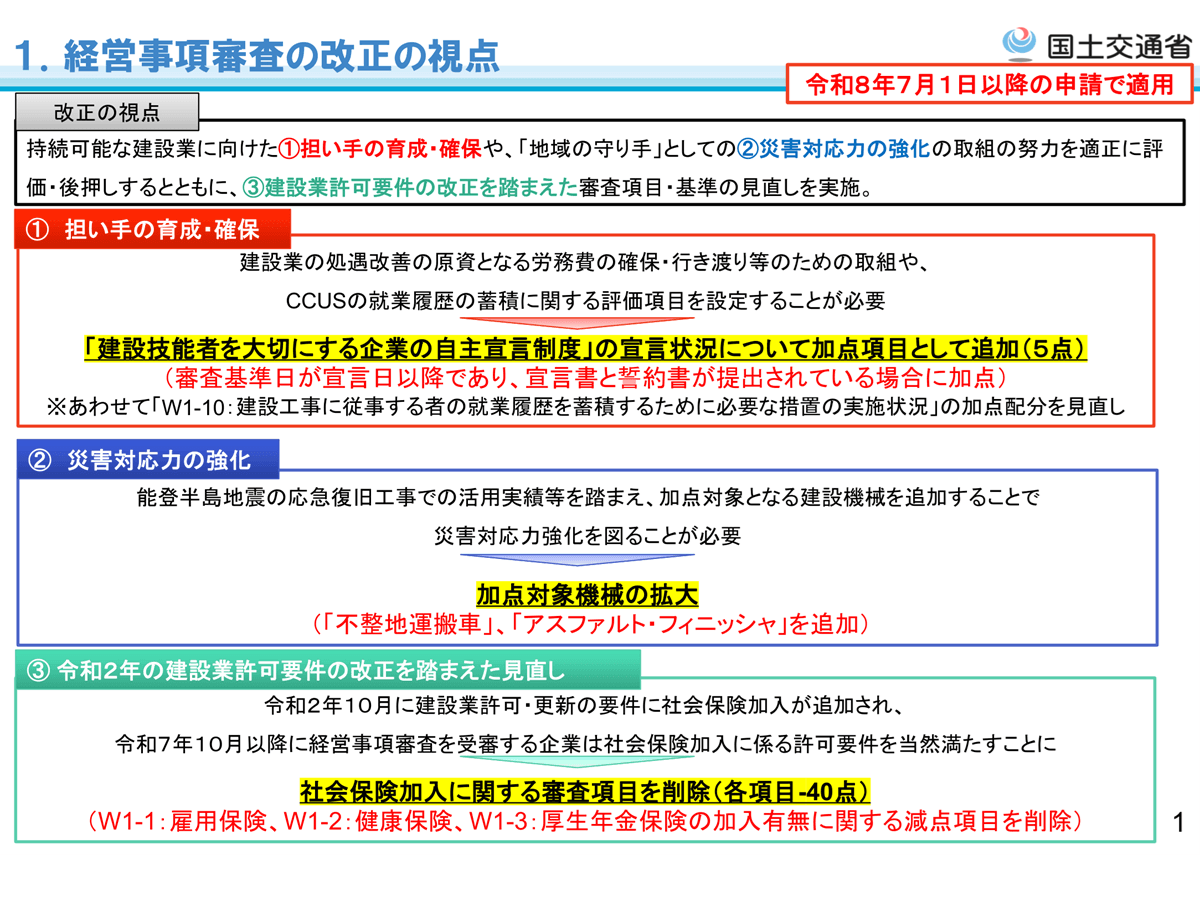Click the yellow highlighted 建設技能者を大切にする企業の自主宣言制度 line
The width and height of the screenshot is (1200, 900).
[x=586, y=350]
